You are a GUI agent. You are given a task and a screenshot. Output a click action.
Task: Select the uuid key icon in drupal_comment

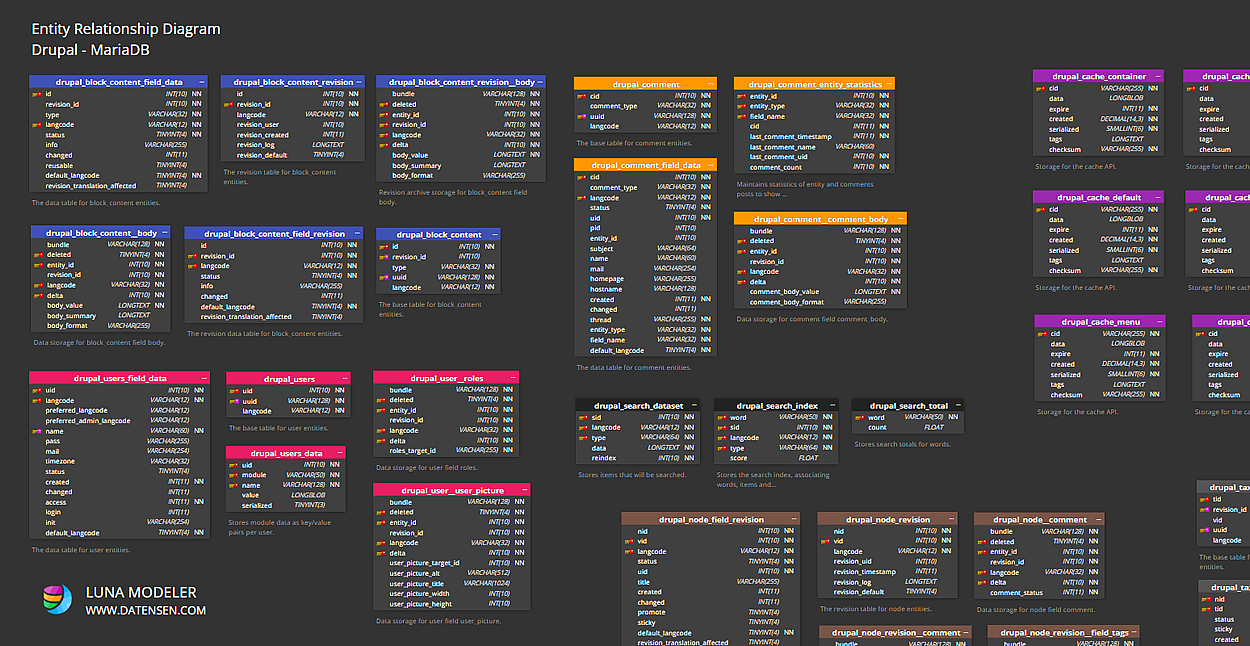tap(580, 116)
